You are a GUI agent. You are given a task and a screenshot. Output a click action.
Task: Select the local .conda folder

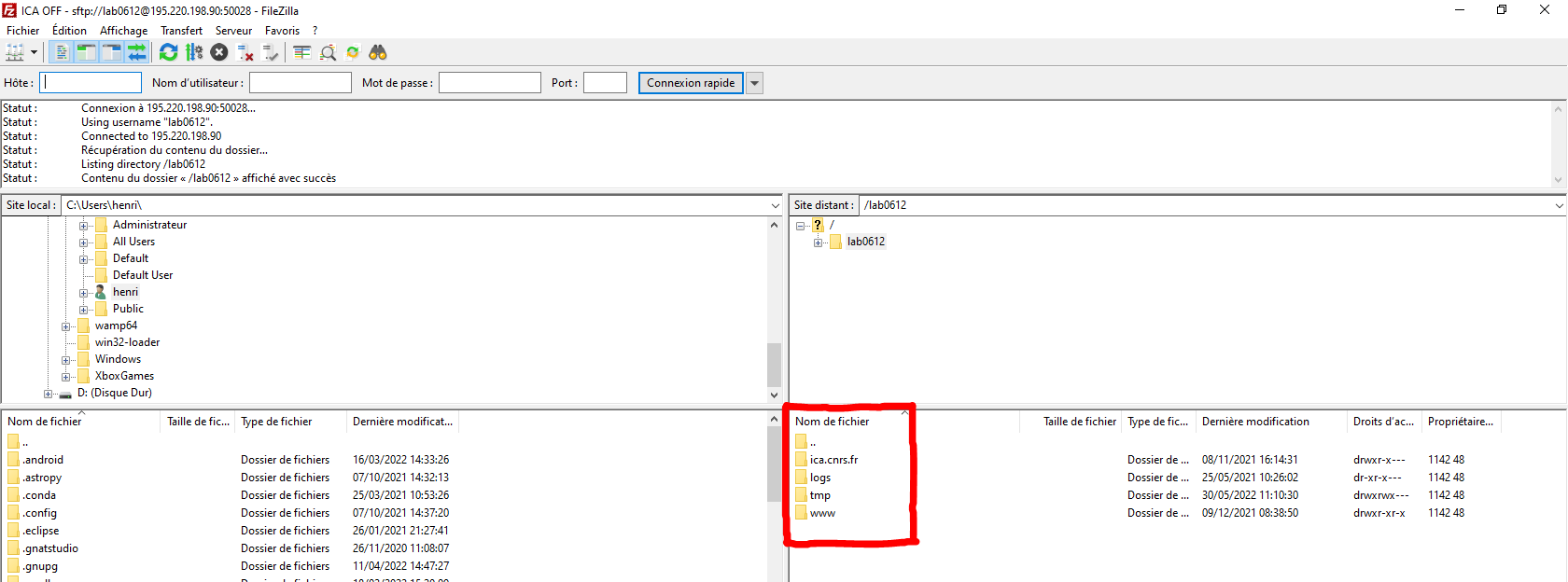[x=39, y=495]
